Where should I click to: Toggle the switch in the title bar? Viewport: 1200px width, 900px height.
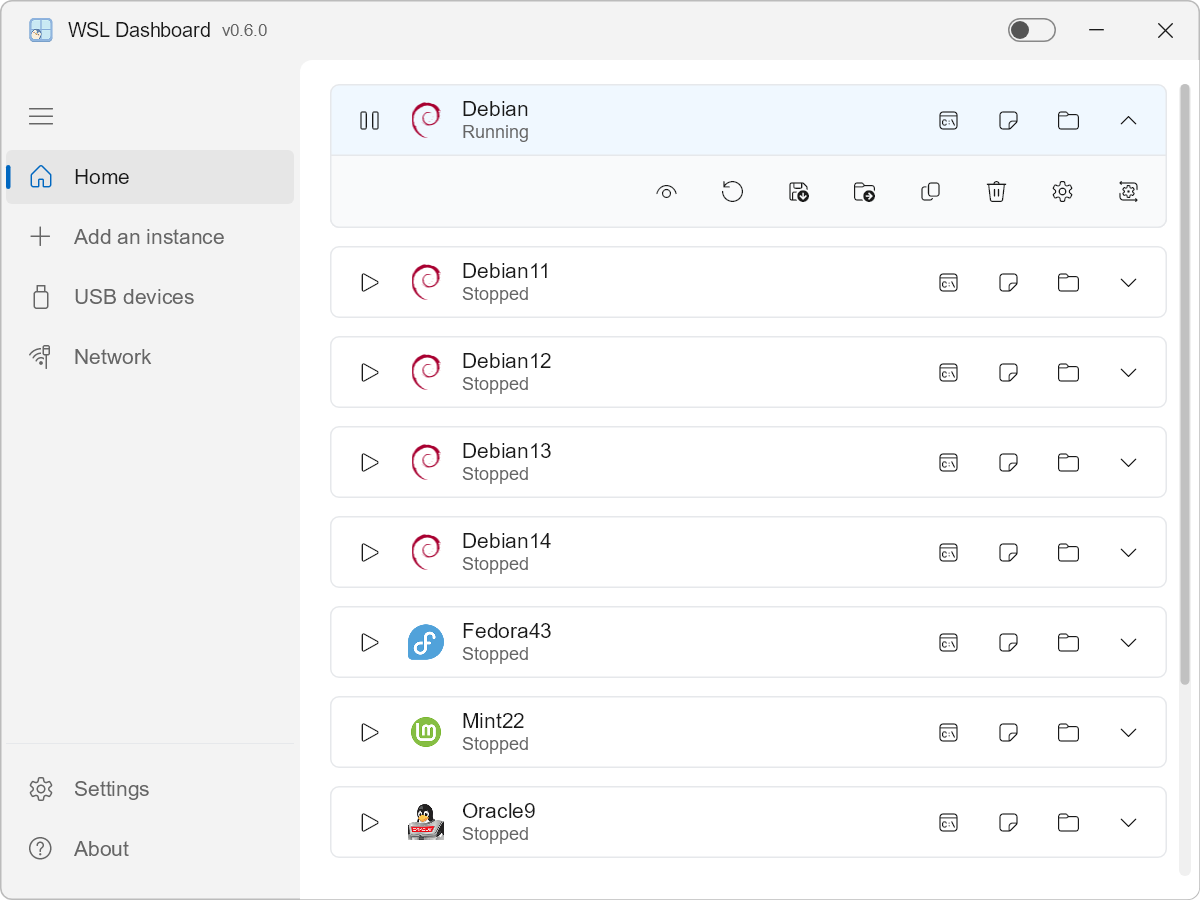pos(1031,30)
